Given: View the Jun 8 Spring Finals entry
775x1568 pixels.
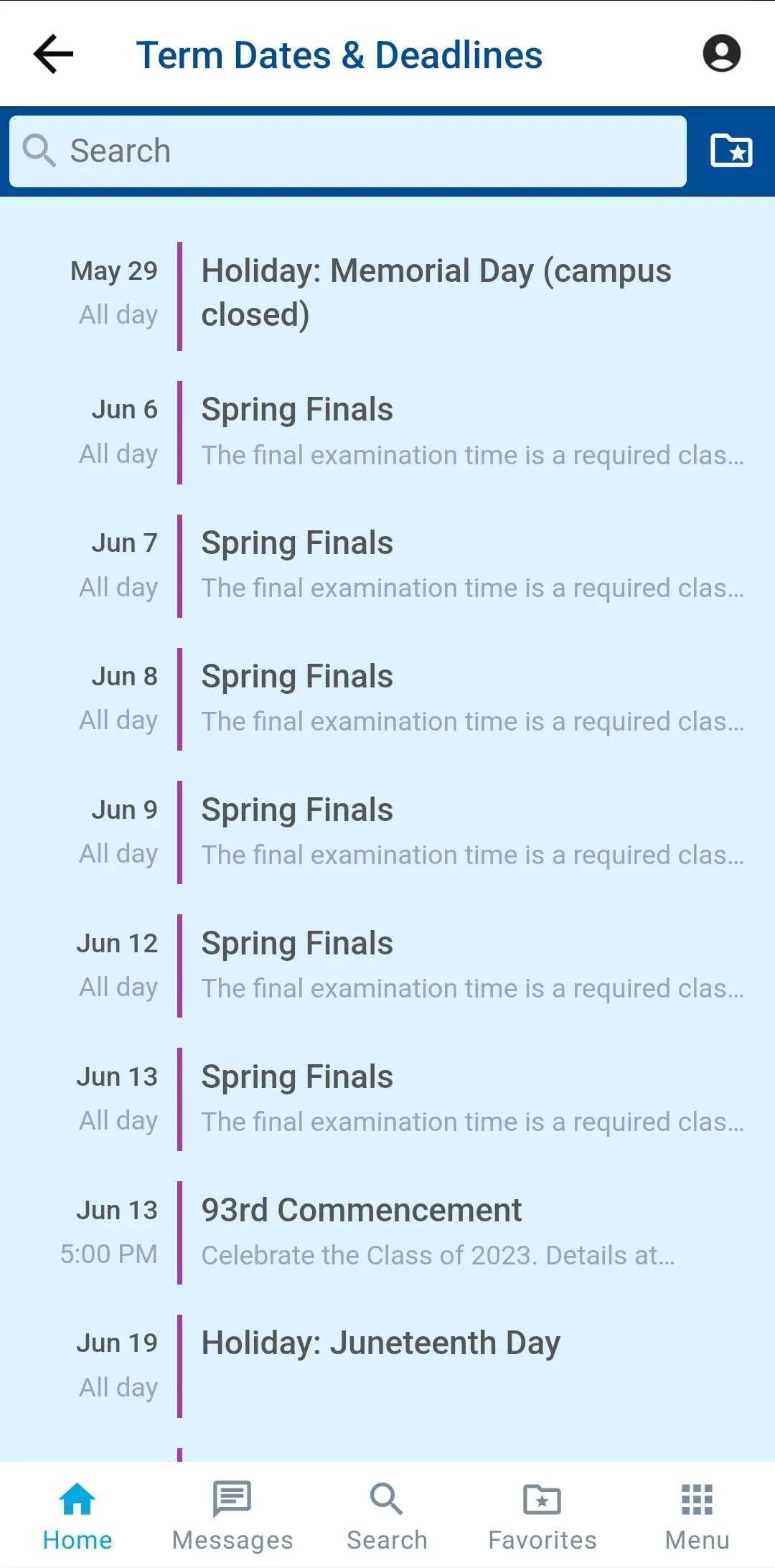Looking at the screenshot, I should (x=387, y=699).
